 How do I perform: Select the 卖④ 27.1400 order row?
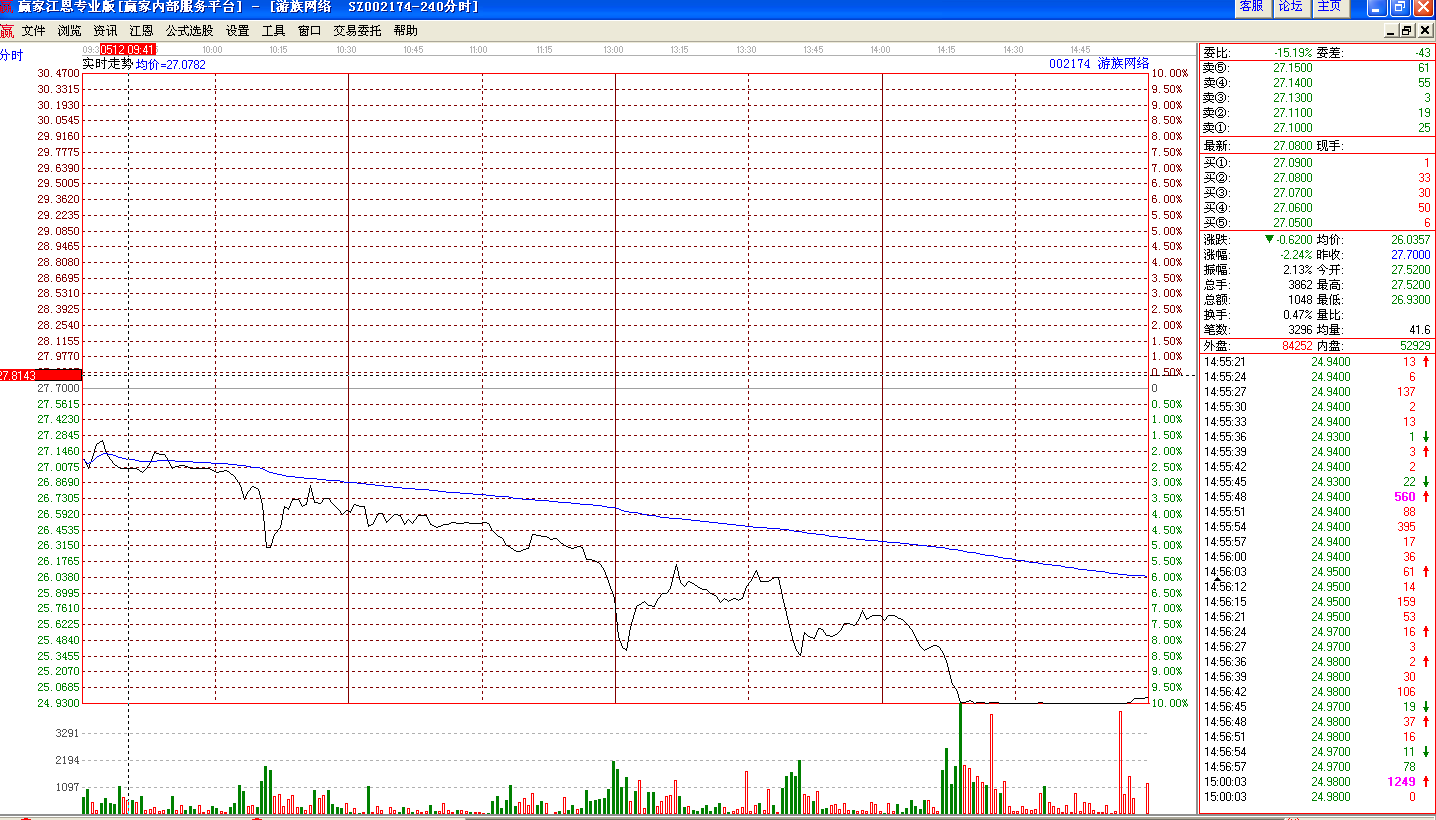point(1317,83)
